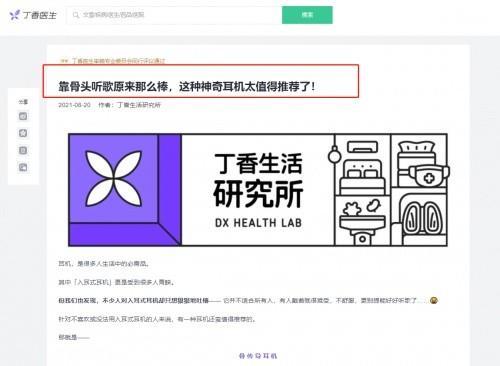Click the green search button
The width and height of the screenshot is (500, 366).
307,15
